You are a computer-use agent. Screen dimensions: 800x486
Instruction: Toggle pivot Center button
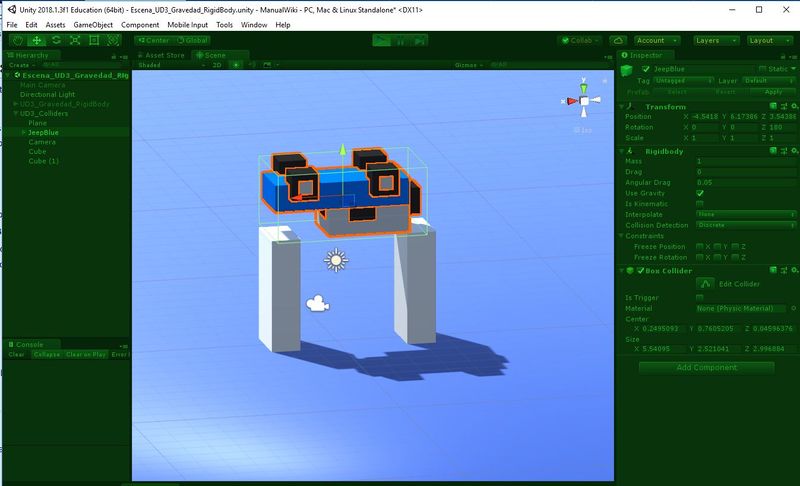click(154, 40)
